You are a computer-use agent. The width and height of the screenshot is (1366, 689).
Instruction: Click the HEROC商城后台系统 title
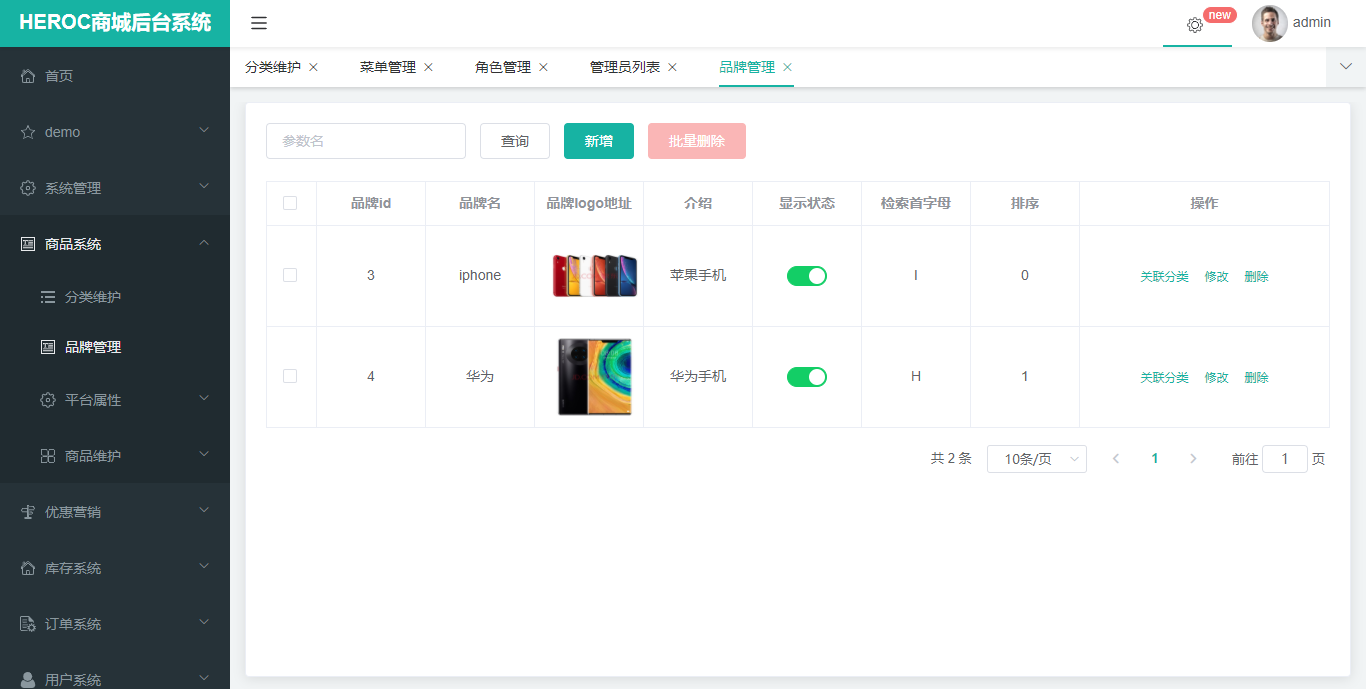tap(115, 23)
